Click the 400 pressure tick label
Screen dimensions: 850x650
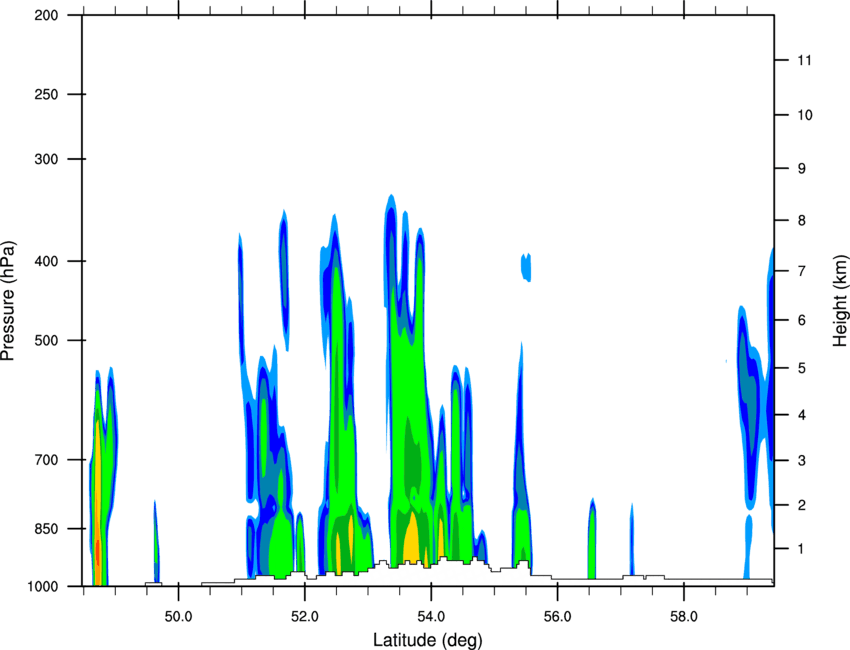pyautogui.click(x=46, y=261)
